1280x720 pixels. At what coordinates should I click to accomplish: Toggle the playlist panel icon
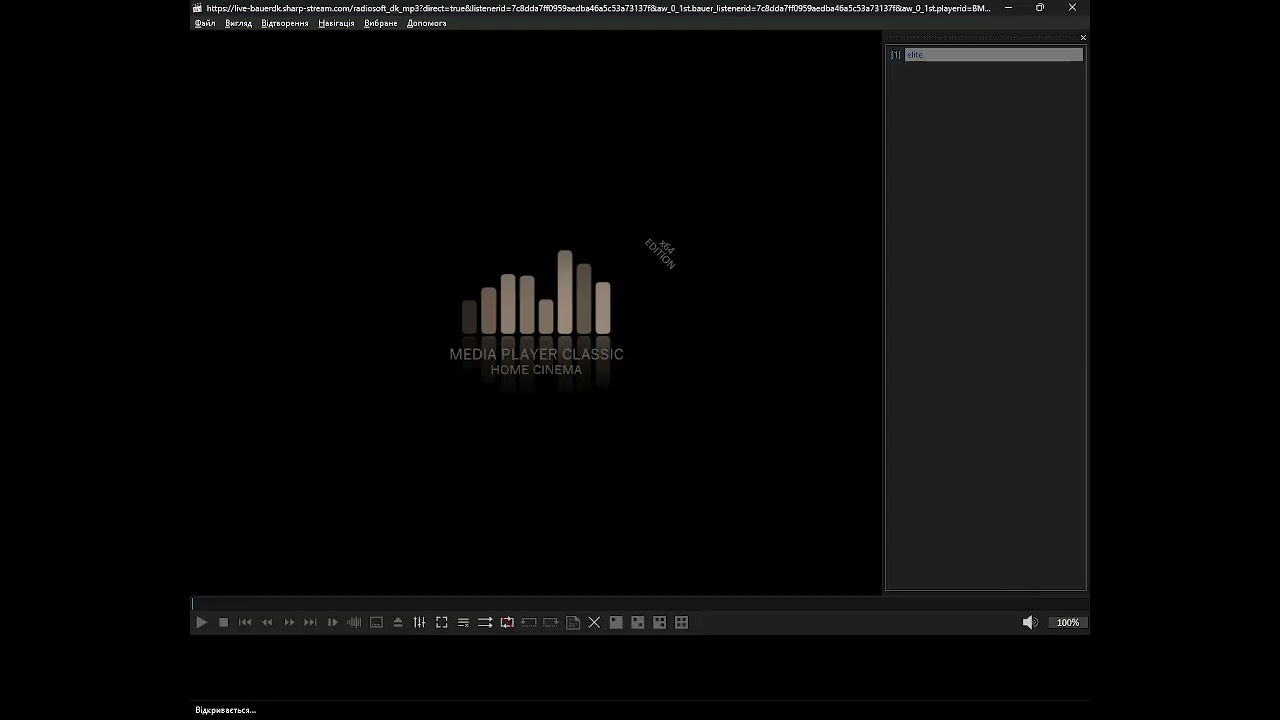point(463,622)
